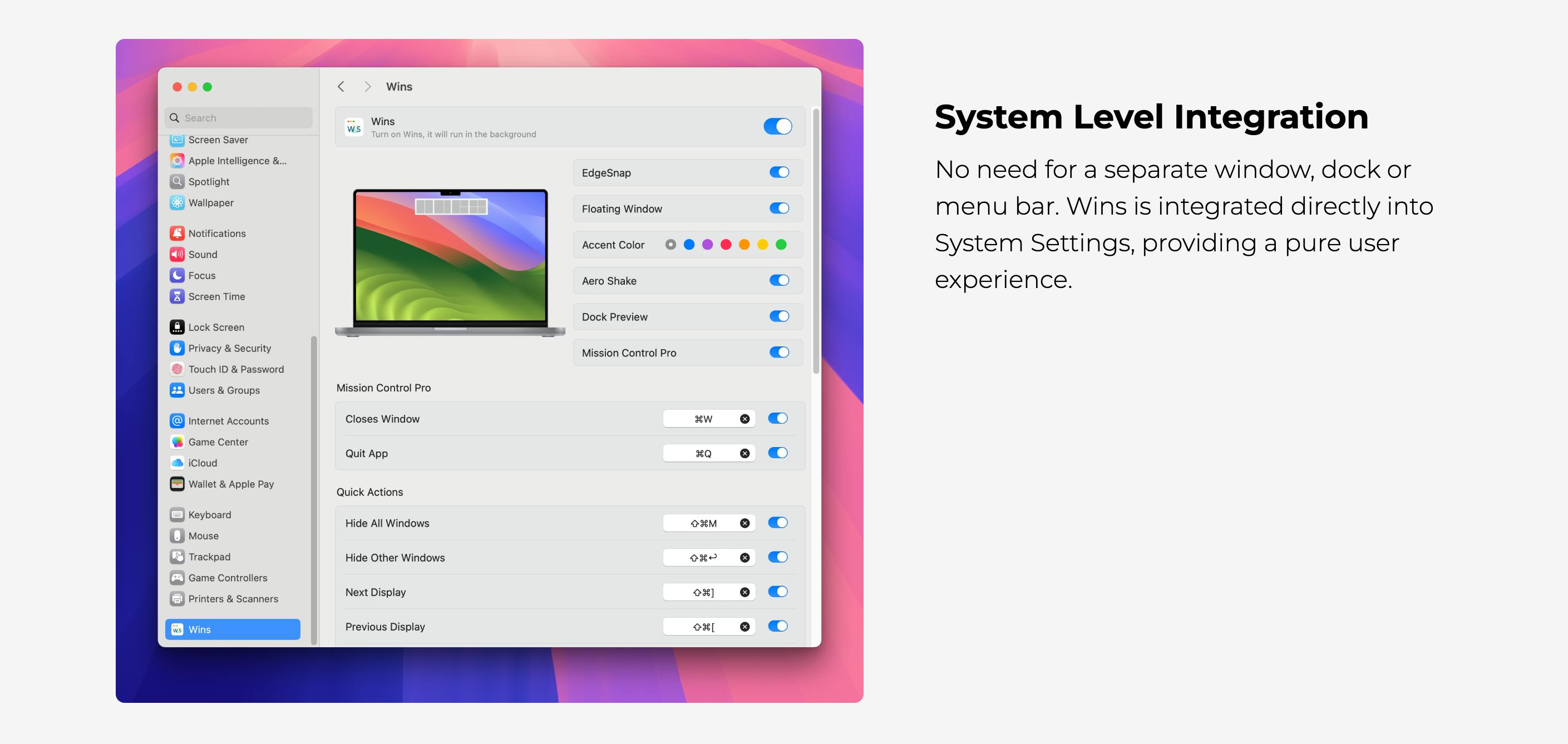The height and width of the screenshot is (744, 1568).
Task: Open the Wallpaper icon in sidebar
Action: coord(177,202)
